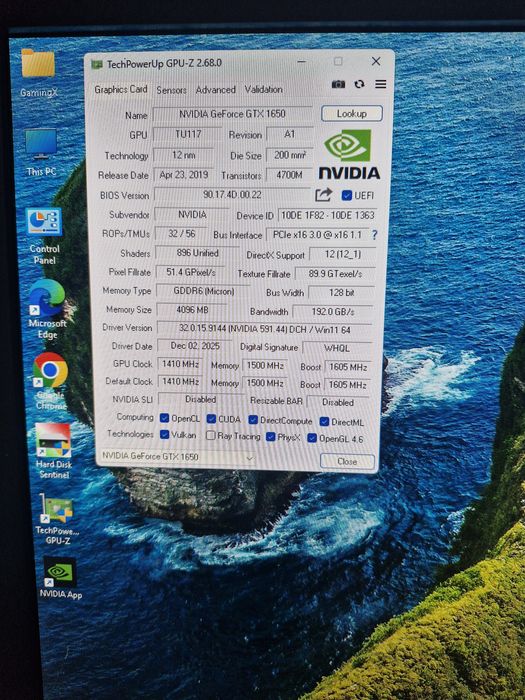Click the Revision field A1
The height and width of the screenshot is (700, 525).
(x=289, y=134)
